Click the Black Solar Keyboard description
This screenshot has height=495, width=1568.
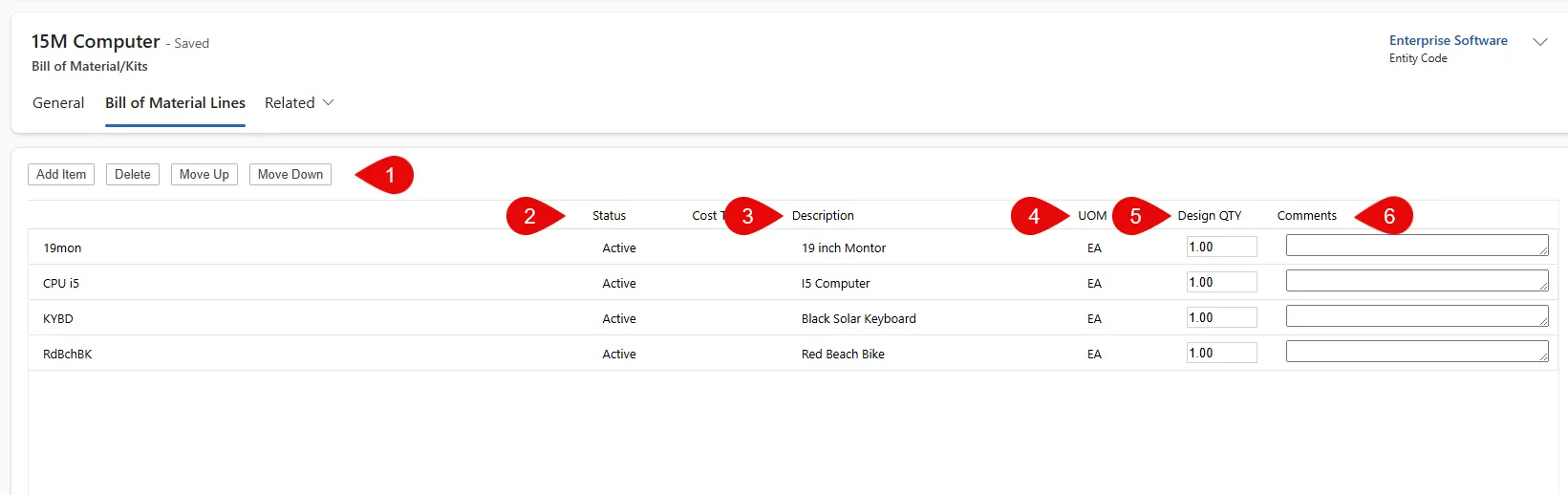pos(859,318)
